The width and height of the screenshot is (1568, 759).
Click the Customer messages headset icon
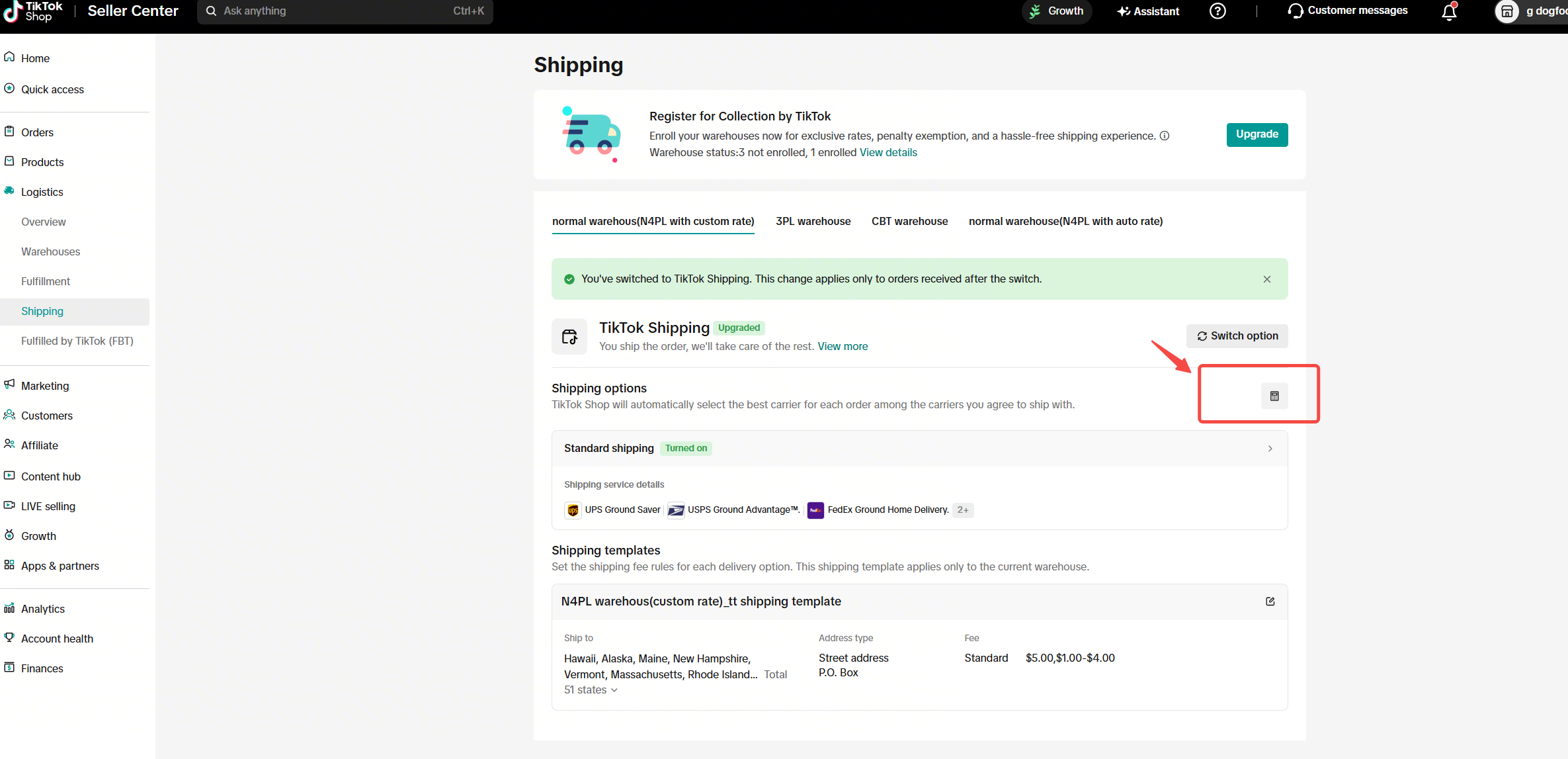point(1296,11)
